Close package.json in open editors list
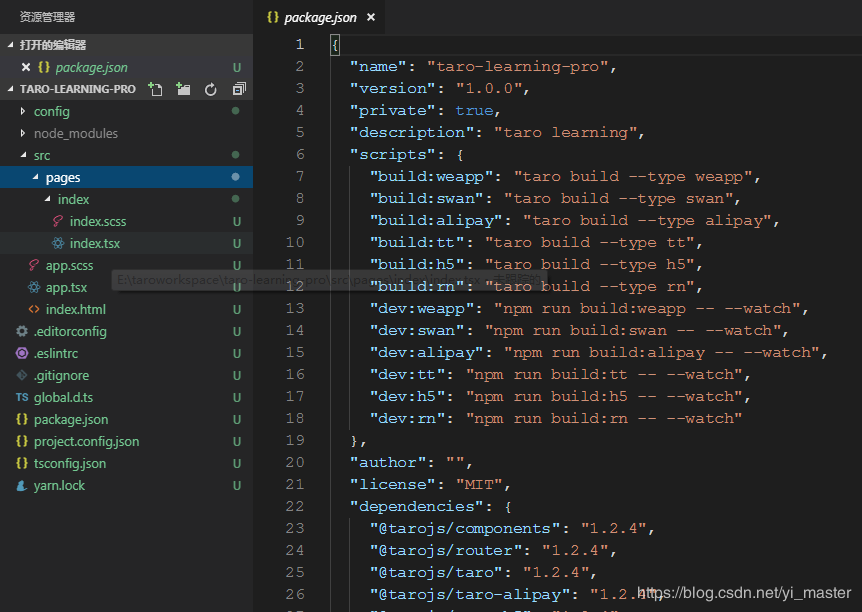862x612 pixels. tap(26, 67)
